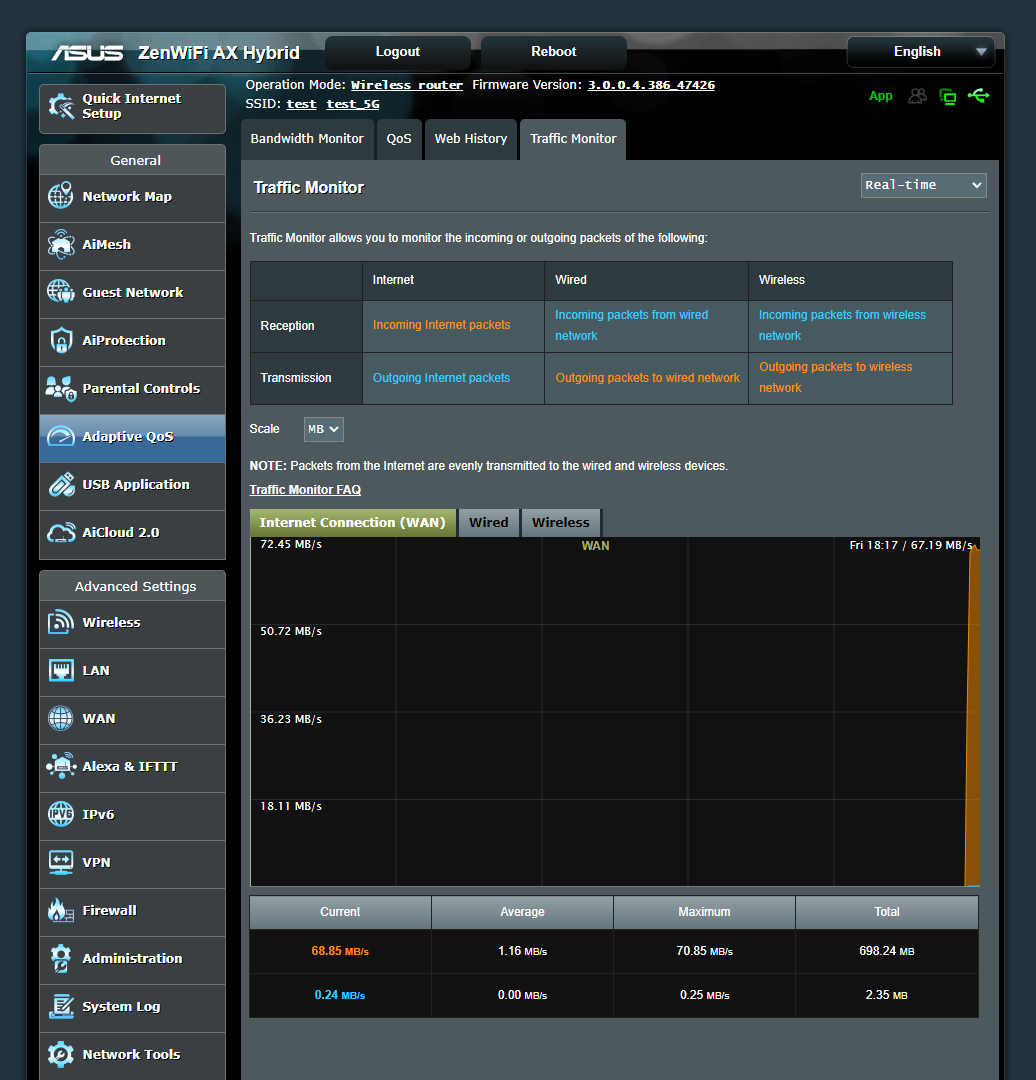Click the AiCloud 2.0 cloud icon
The height and width of the screenshot is (1080, 1036).
click(61, 533)
